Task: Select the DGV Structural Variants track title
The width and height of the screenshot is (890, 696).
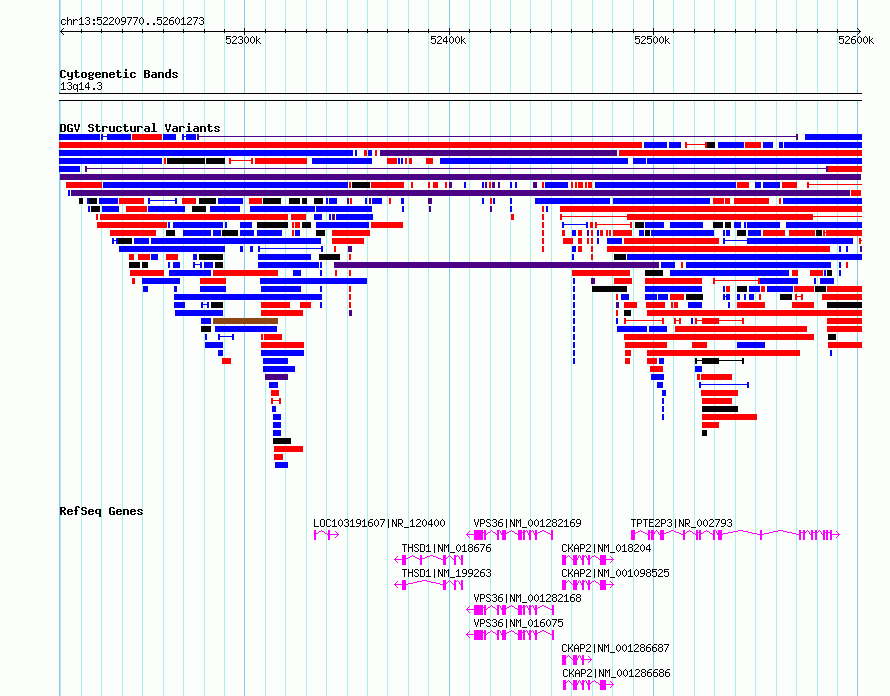Action: 140,128
